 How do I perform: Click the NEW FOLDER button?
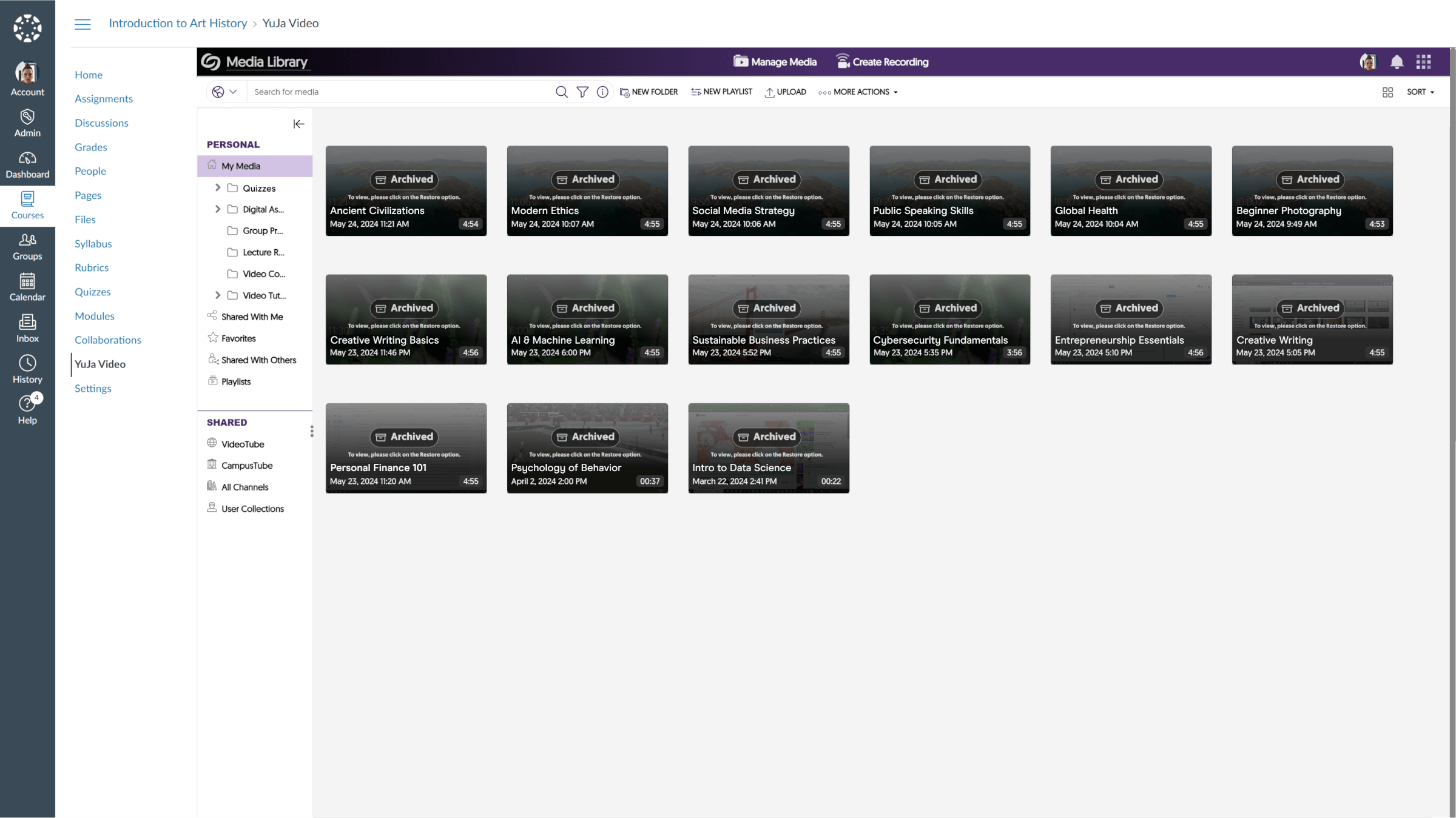click(x=649, y=92)
